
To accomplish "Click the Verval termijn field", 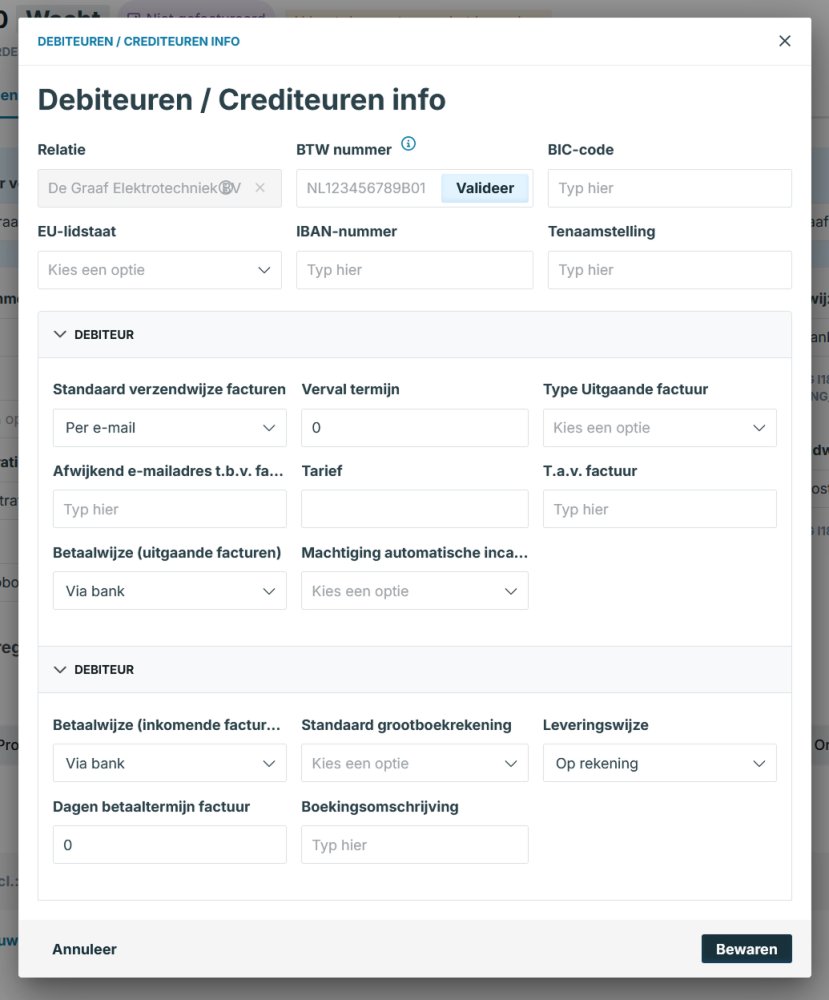I will (x=414, y=428).
